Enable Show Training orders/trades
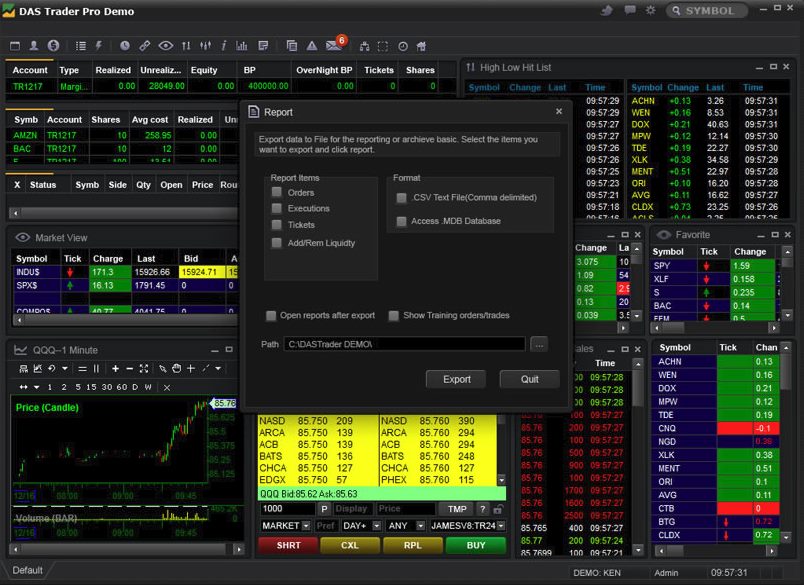This screenshot has width=804, height=585. [394, 315]
